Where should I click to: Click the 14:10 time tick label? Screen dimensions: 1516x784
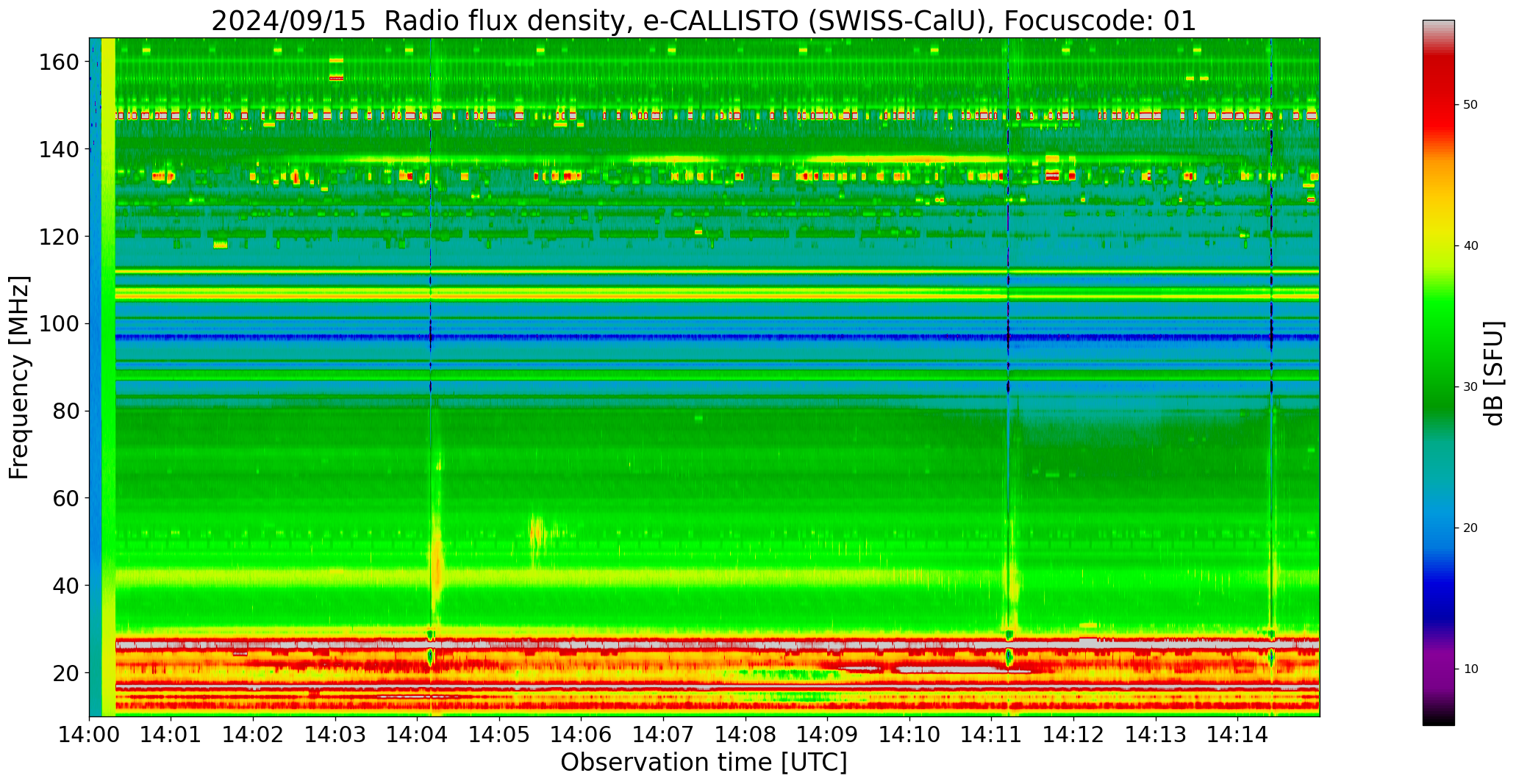909,736
